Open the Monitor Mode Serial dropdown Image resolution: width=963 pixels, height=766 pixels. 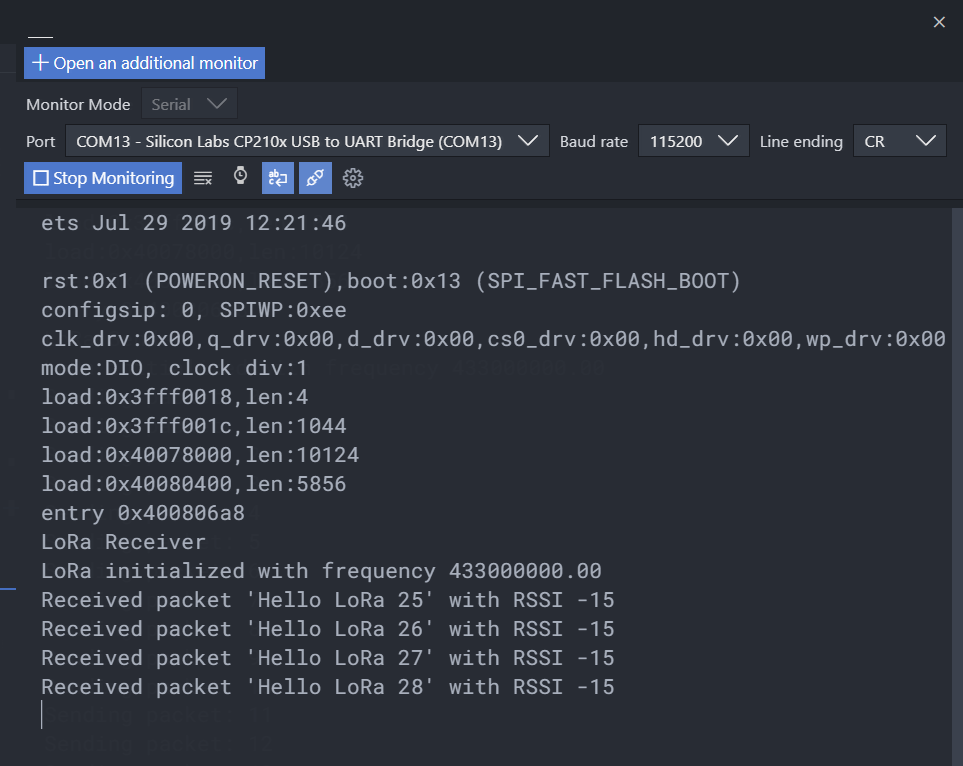[189, 104]
